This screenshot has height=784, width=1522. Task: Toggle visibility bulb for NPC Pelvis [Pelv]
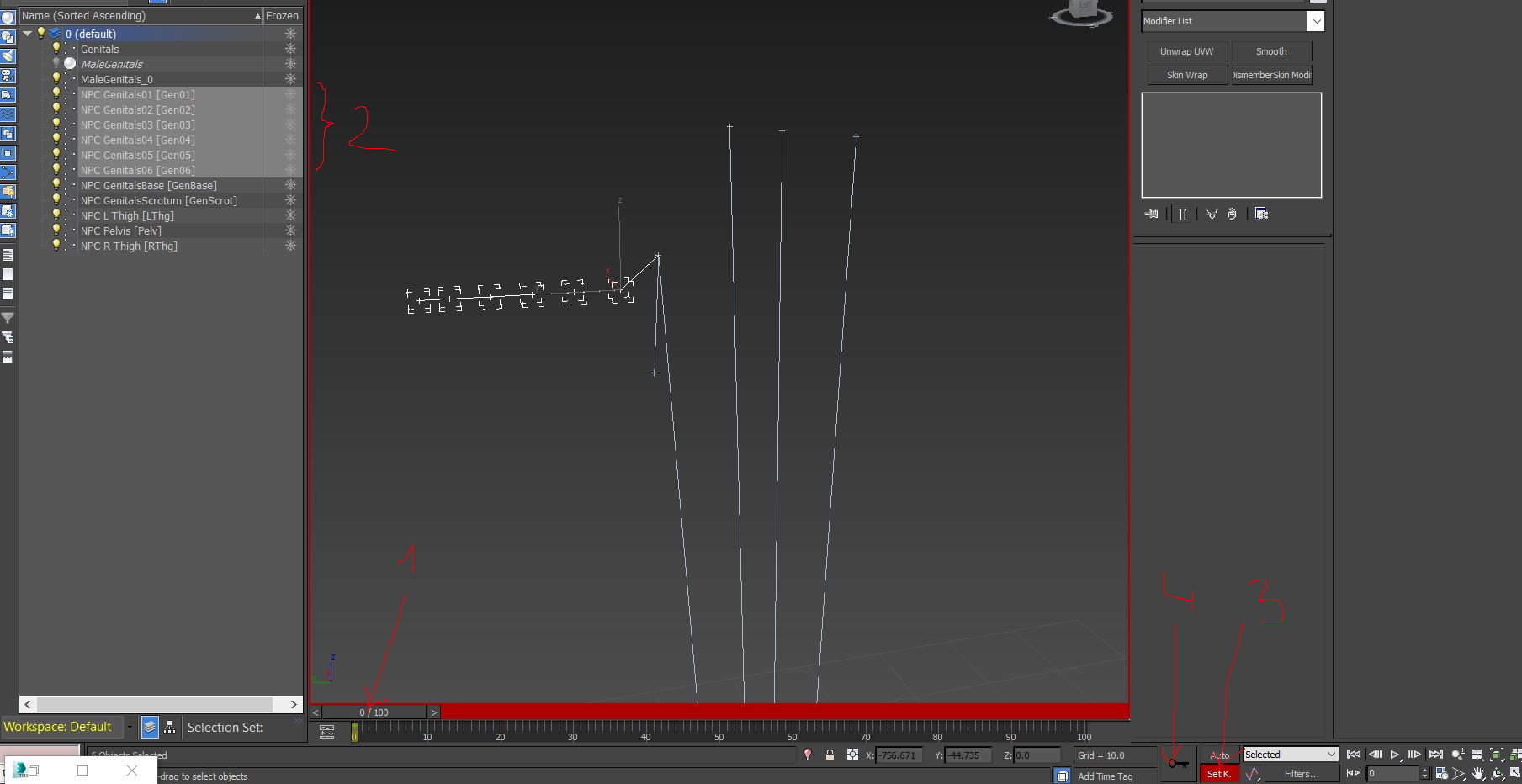click(x=56, y=230)
